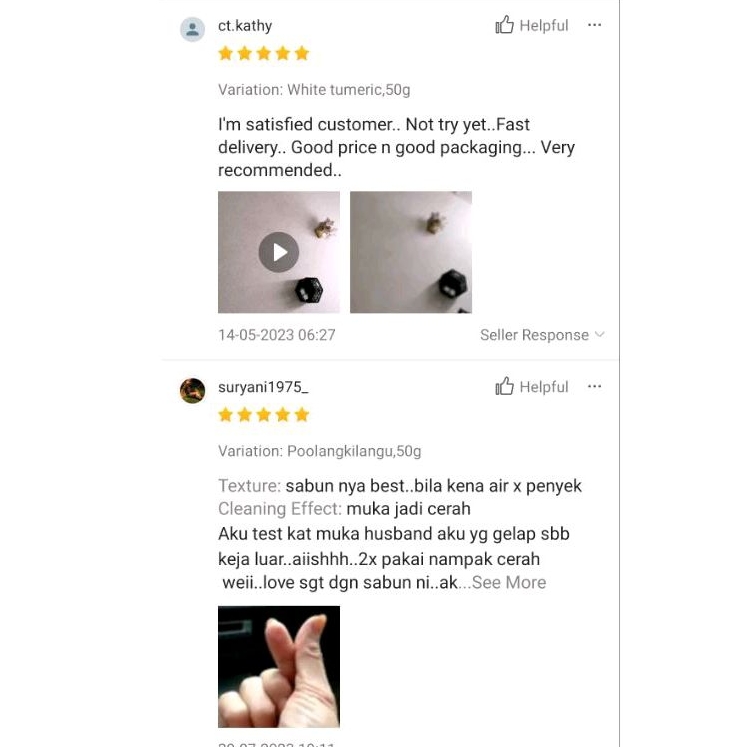Open suryani1975_ username link
The image size is (747, 747).
263,387
